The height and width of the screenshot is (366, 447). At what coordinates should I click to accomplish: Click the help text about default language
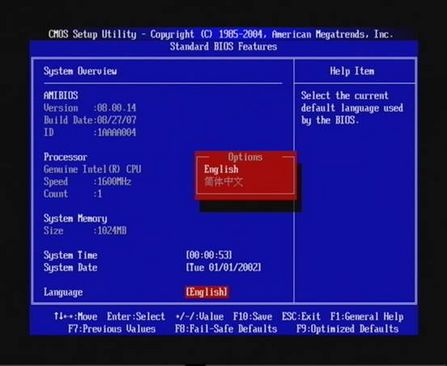point(352,108)
